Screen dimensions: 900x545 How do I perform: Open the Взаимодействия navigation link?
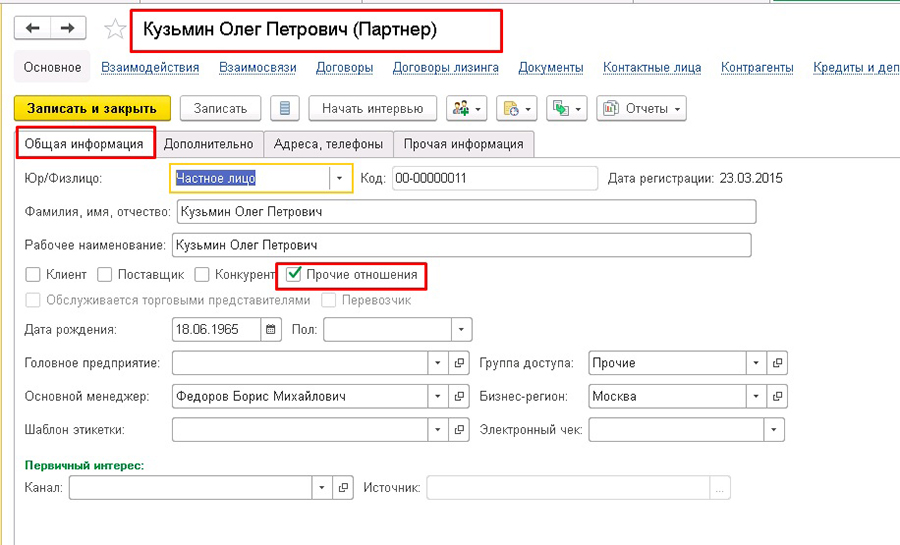(150, 67)
